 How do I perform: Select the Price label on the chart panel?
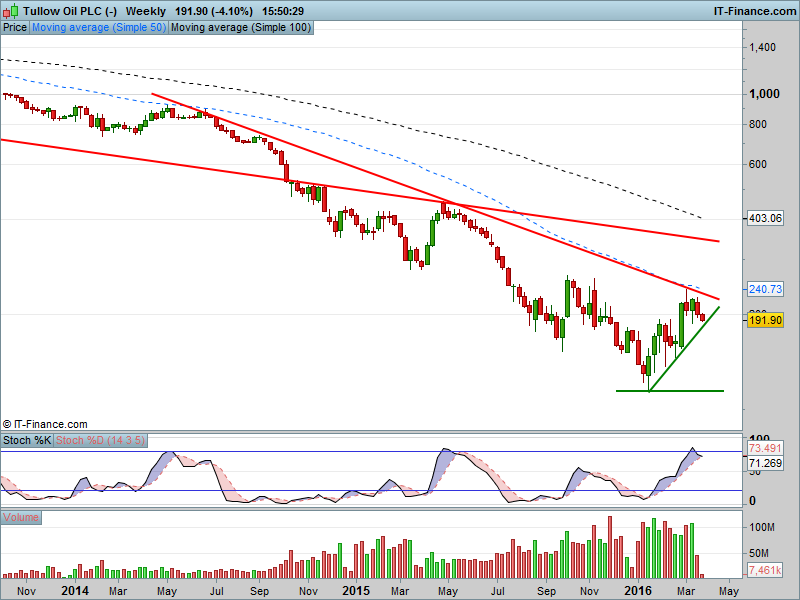(14, 27)
